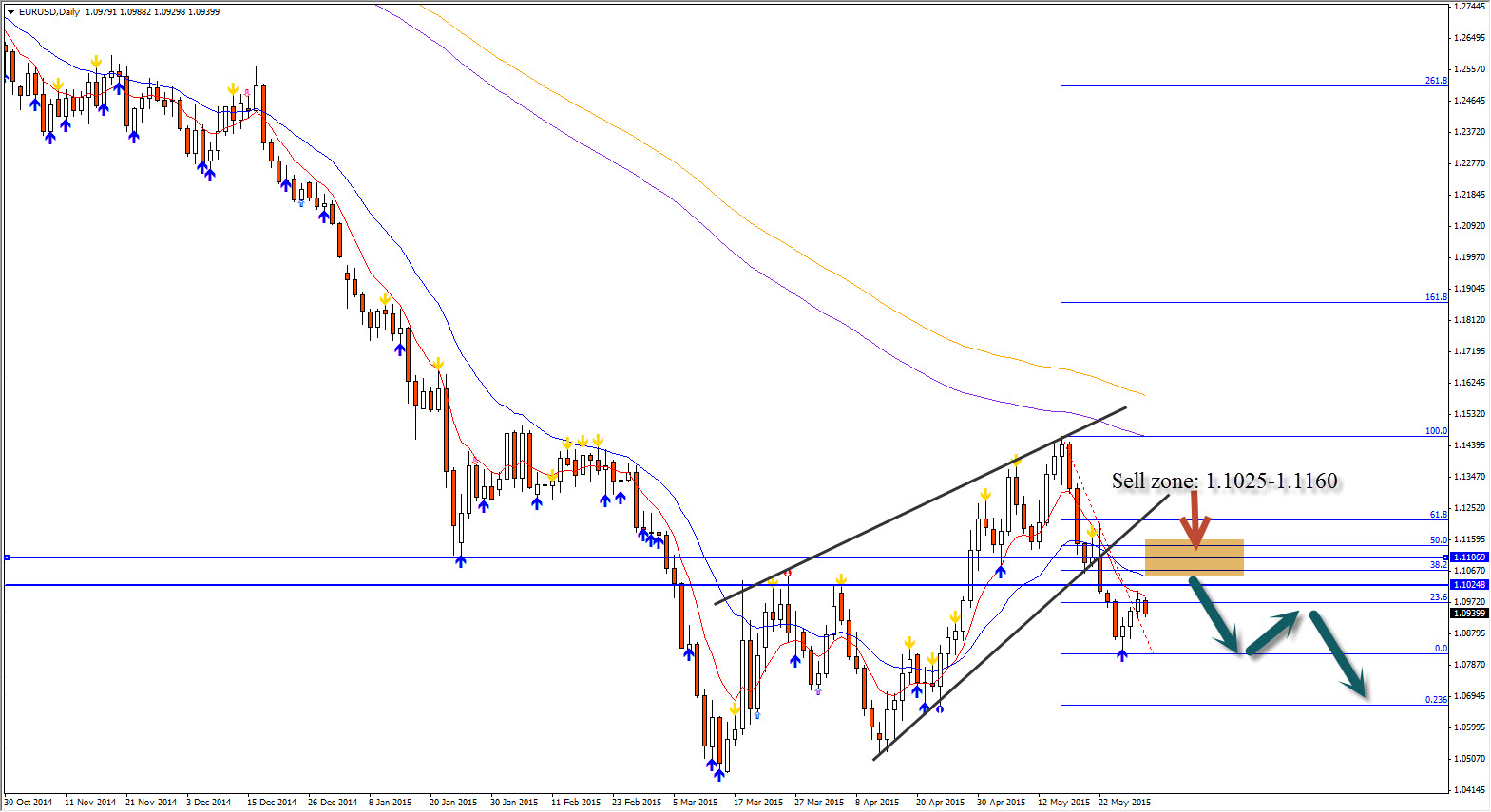This screenshot has width=1491, height=812.
Task: Click the 26 Dec 2014 date label
Action: (x=333, y=803)
